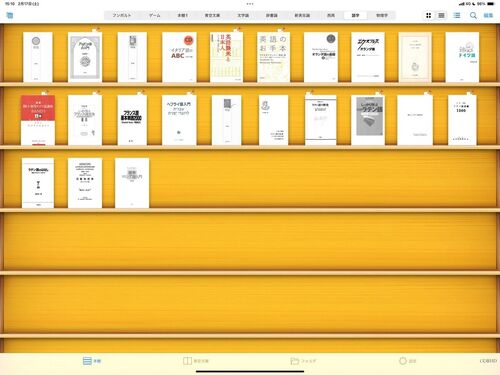Open the ヘブライ語入門 book
Image resolution: width=500 pixels, height=375 pixels.
click(179, 120)
